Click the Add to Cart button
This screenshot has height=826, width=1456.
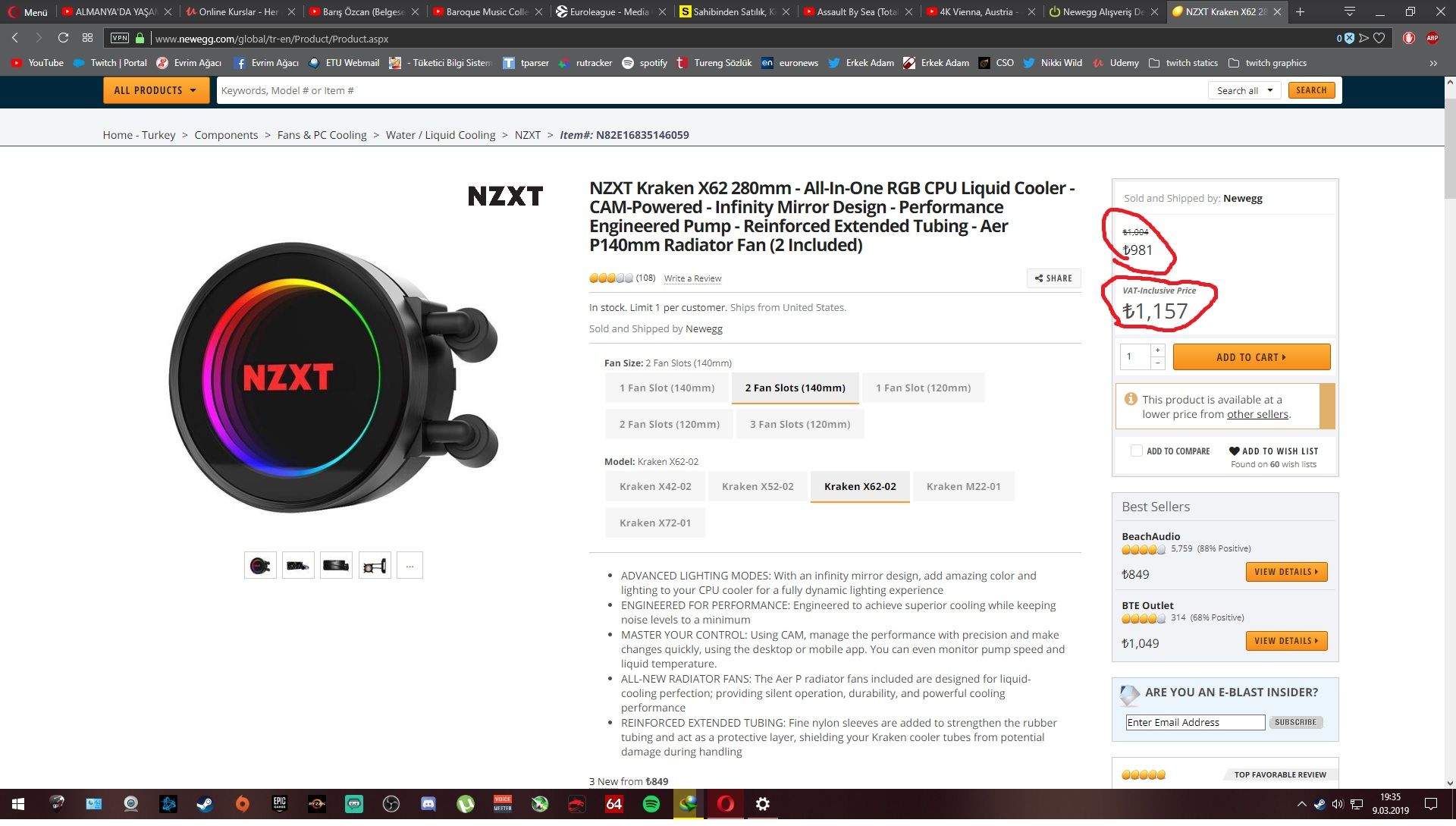pos(1251,357)
